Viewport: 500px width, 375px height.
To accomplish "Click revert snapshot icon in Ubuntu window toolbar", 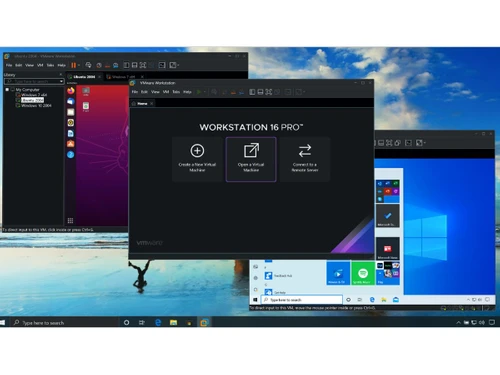I will [107, 65].
